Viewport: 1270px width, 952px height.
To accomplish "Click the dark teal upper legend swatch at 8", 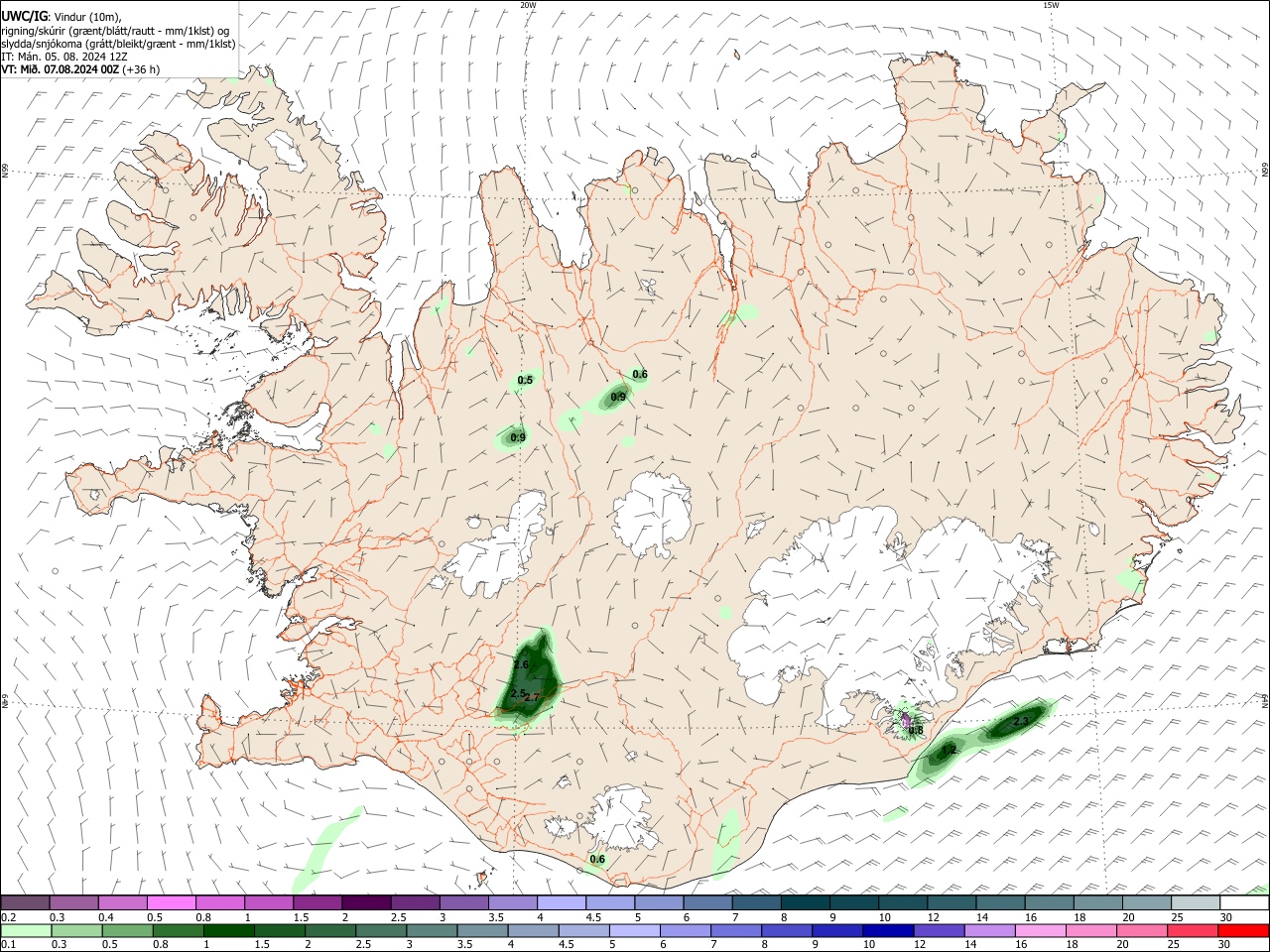I will 805,902.
